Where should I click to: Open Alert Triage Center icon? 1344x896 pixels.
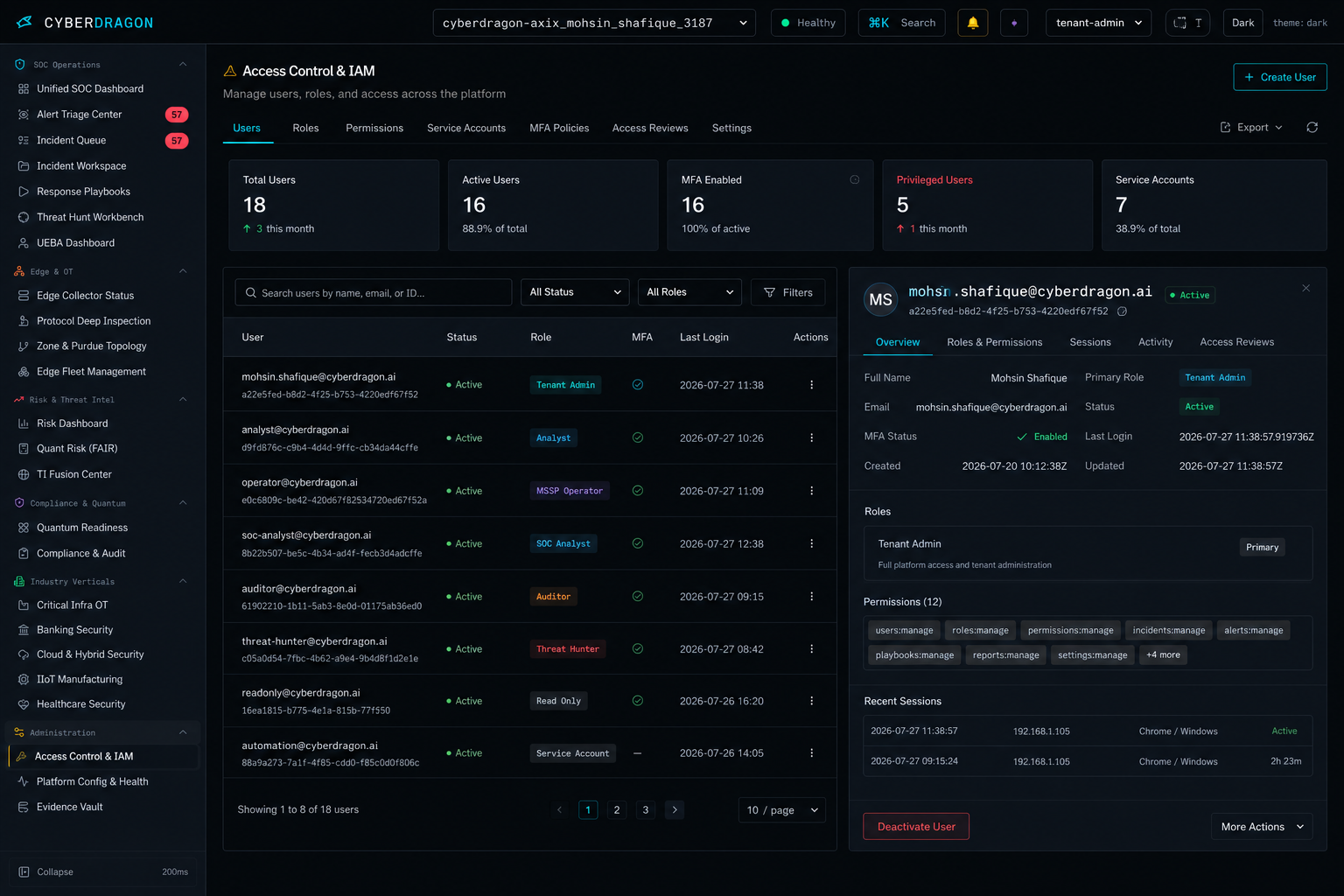[24, 115]
